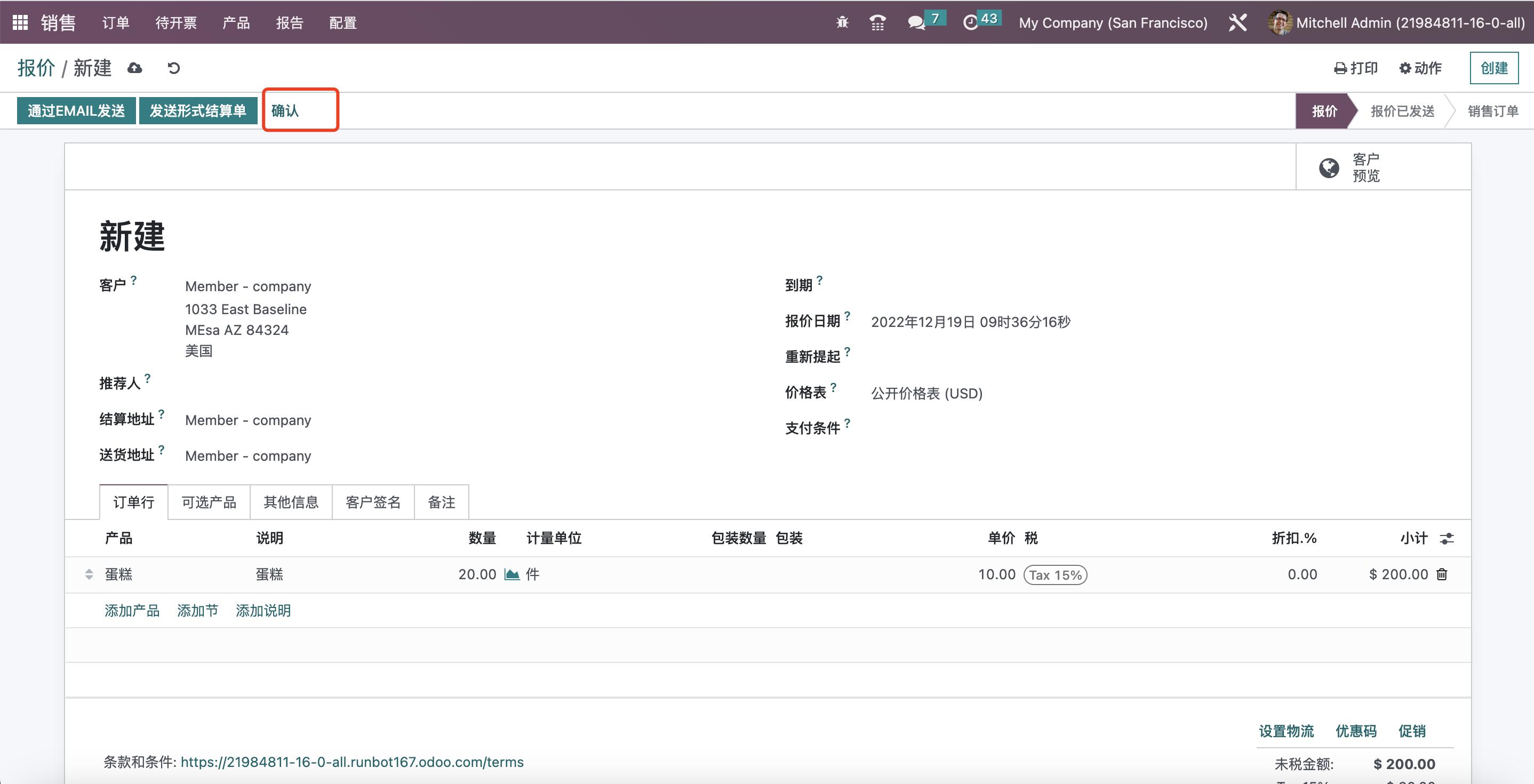This screenshot has height=784, width=1534.
Task: Open the 配置 menu
Action: [x=343, y=22]
